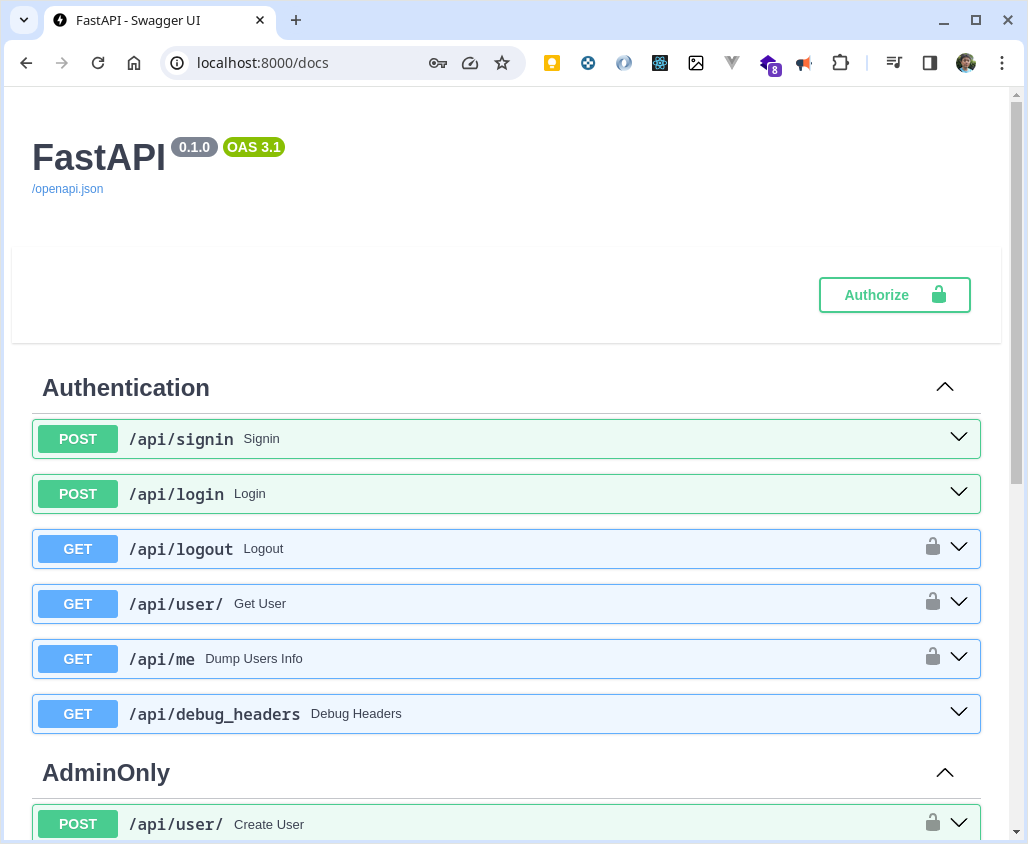Expand the GET /api/logout endpoint

959,547
